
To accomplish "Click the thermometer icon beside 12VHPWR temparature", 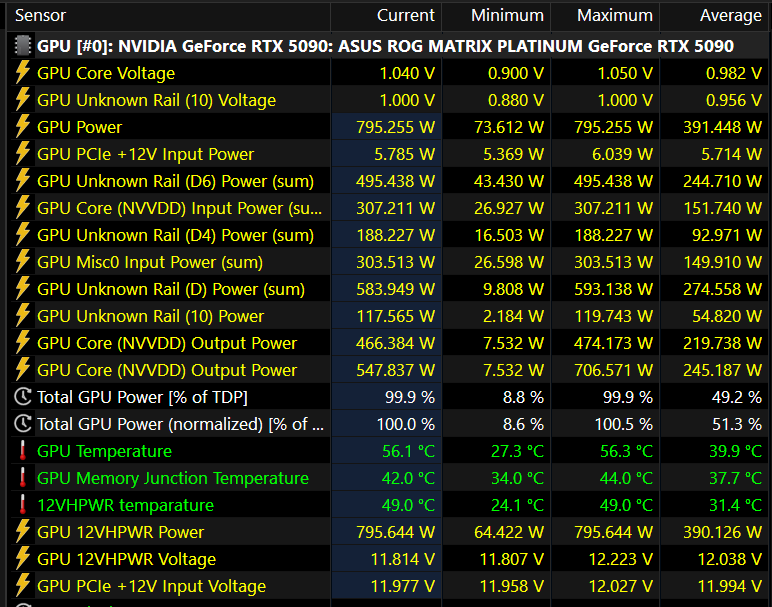I will point(23,505).
